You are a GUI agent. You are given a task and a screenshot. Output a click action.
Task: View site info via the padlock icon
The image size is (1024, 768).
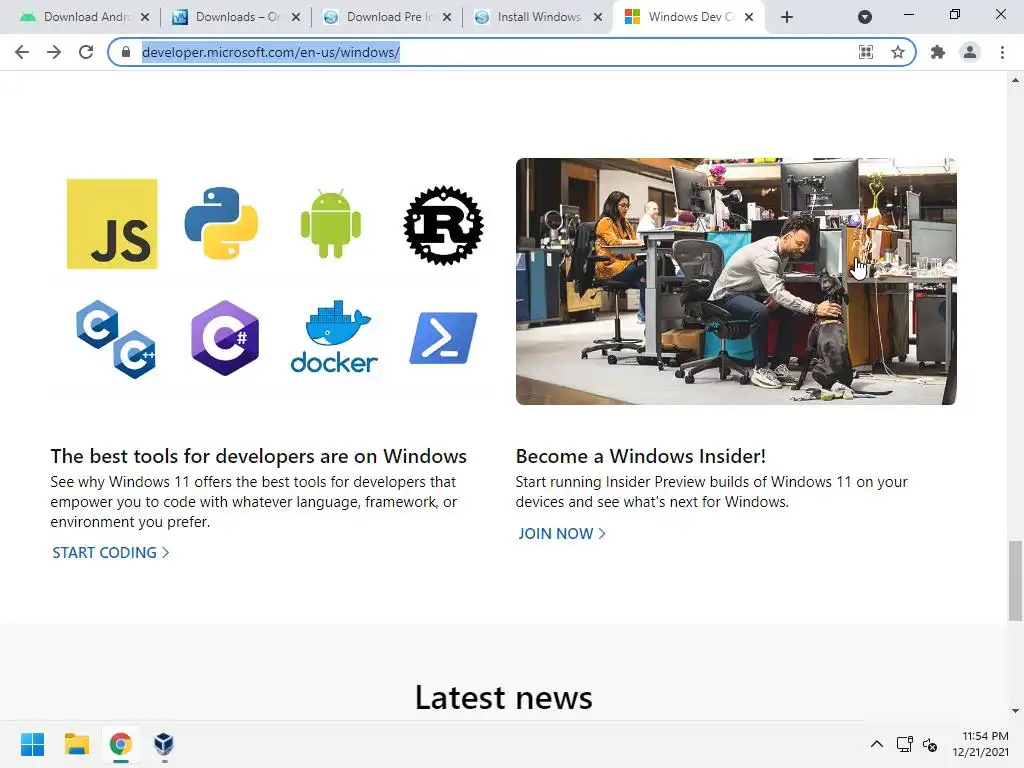point(126,52)
